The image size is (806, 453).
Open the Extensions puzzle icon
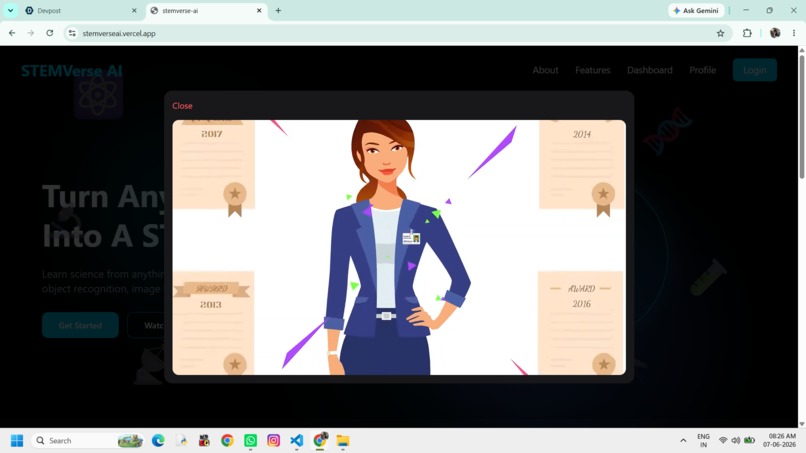[x=747, y=33]
